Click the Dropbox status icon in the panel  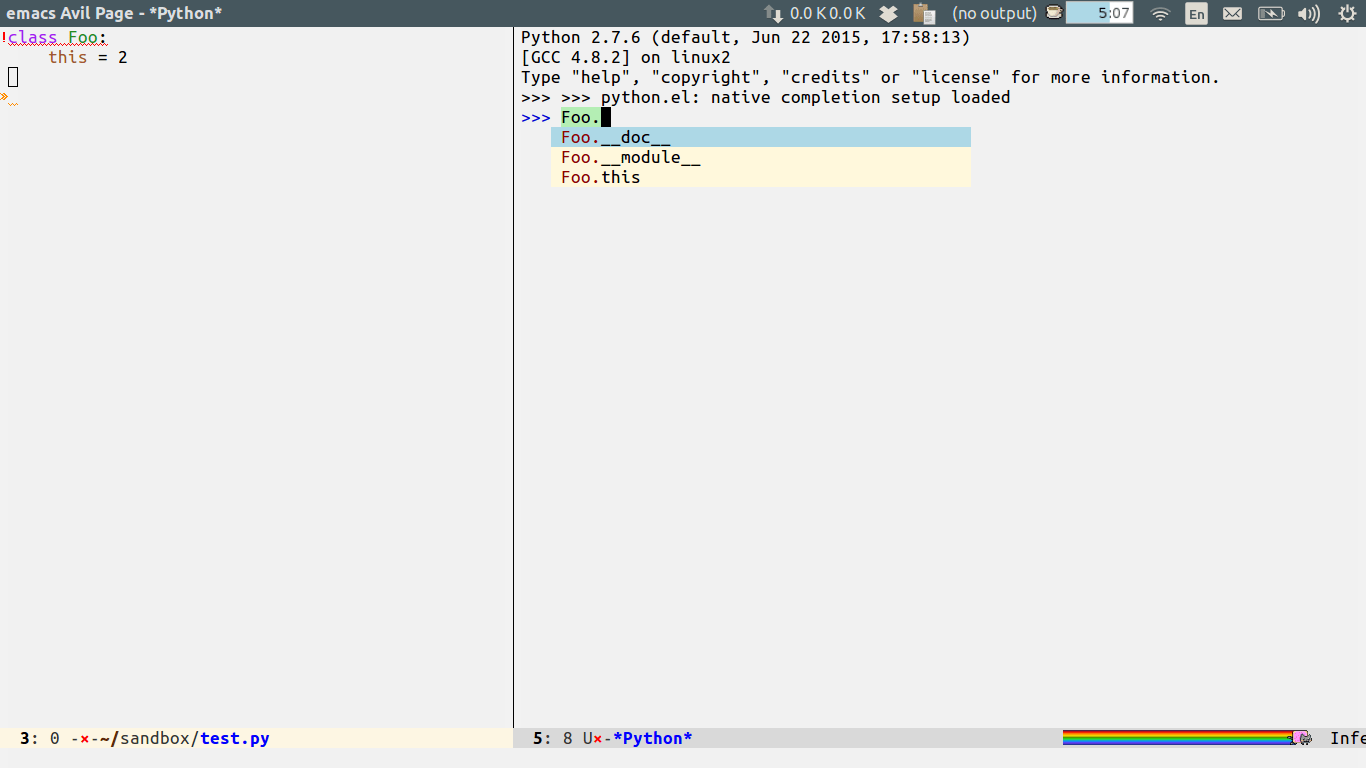click(888, 13)
